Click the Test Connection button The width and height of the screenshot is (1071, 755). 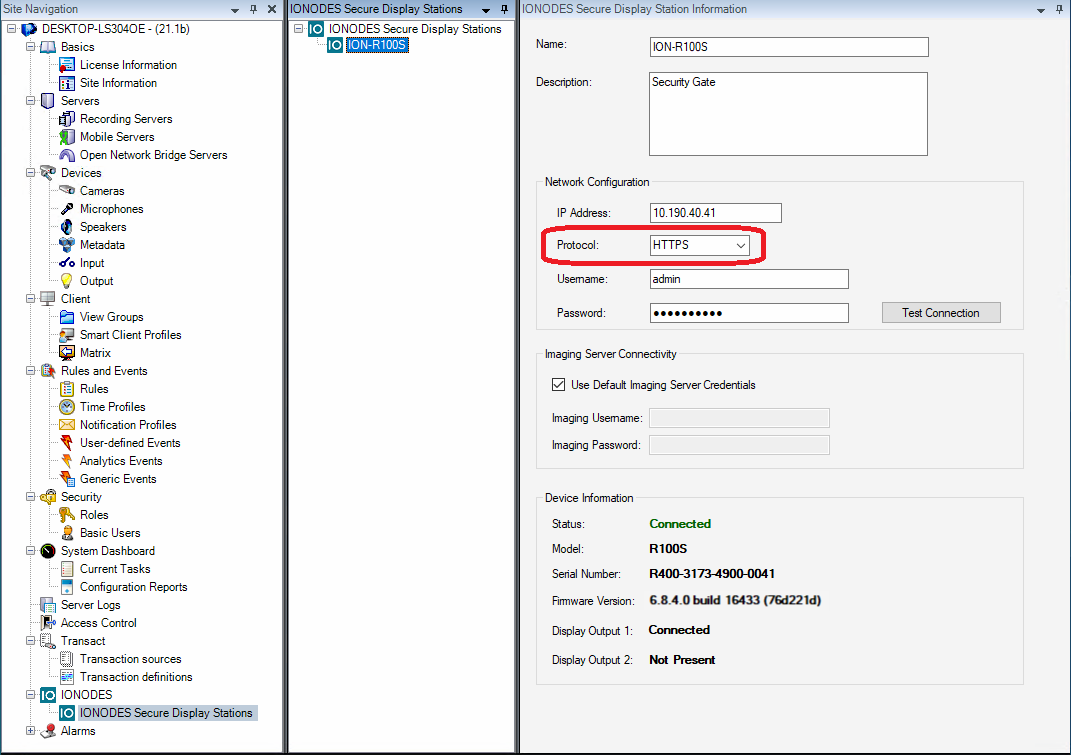click(941, 313)
